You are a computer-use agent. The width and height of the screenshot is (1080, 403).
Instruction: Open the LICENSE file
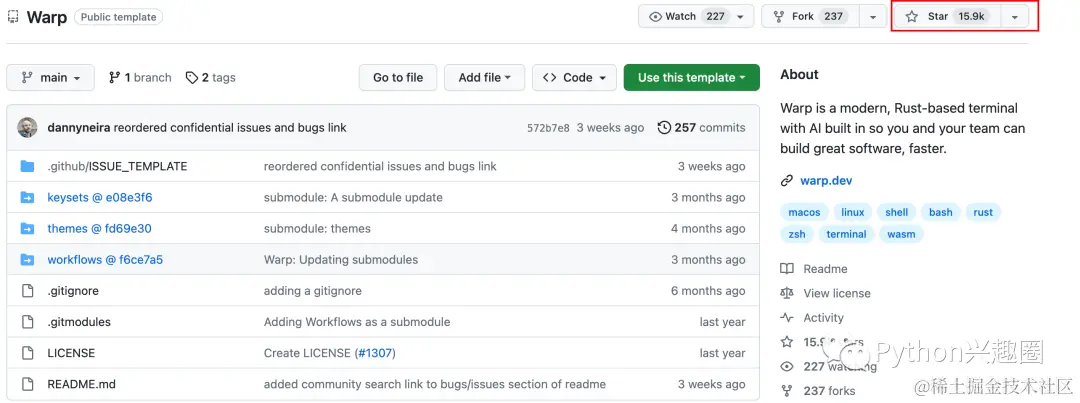tap(71, 353)
